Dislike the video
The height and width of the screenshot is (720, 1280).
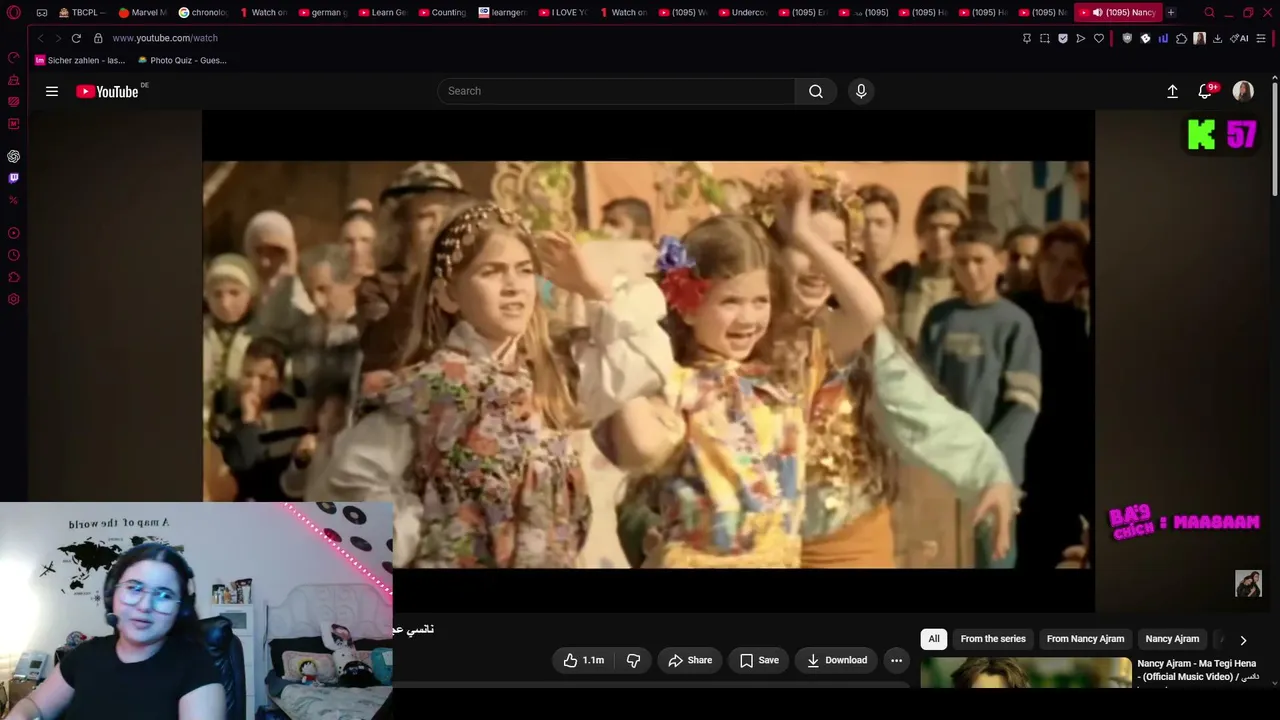(x=633, y=660)
